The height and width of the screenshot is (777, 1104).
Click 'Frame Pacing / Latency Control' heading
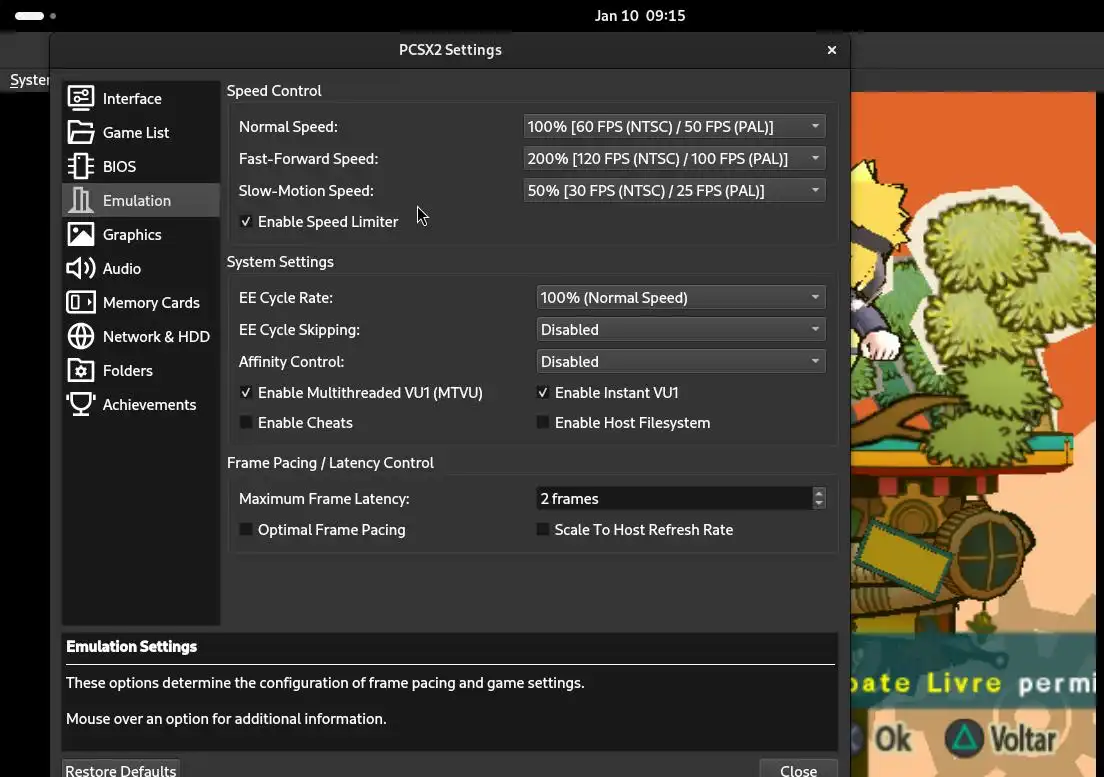[x=330, y=463]
